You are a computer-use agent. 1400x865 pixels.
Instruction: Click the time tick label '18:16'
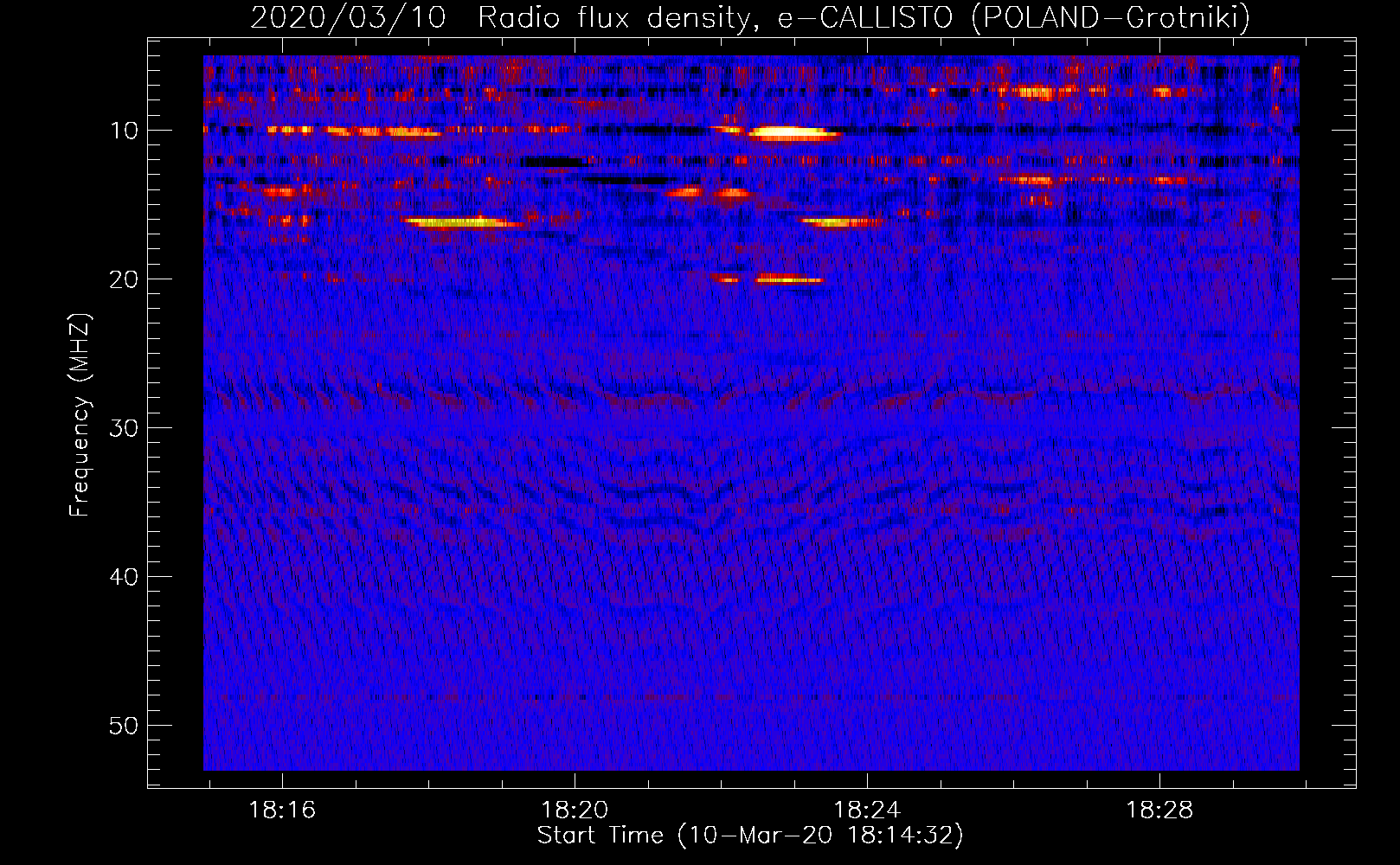click(x=282, y=811)
